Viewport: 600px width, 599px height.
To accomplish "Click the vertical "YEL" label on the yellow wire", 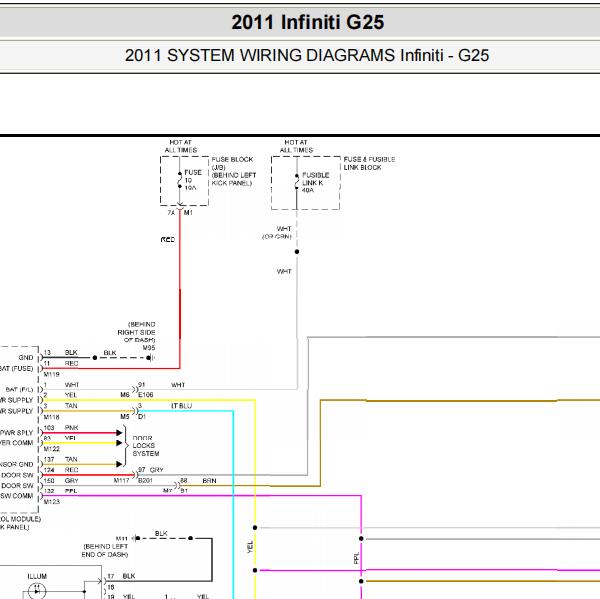I will pos(250,547).
